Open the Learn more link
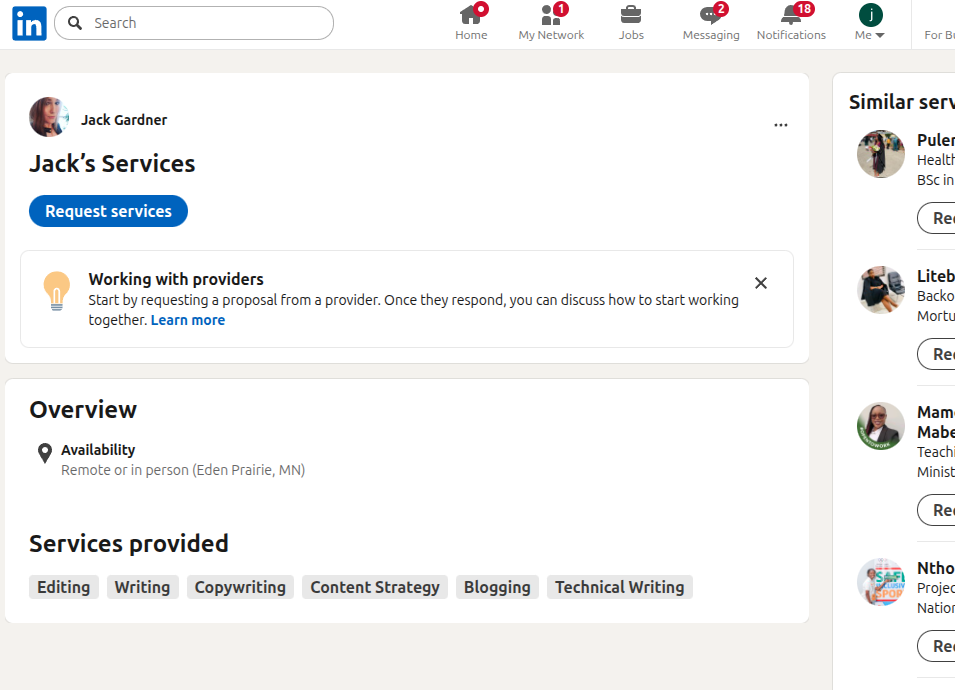The image size is (955, 690). (188, 320)
